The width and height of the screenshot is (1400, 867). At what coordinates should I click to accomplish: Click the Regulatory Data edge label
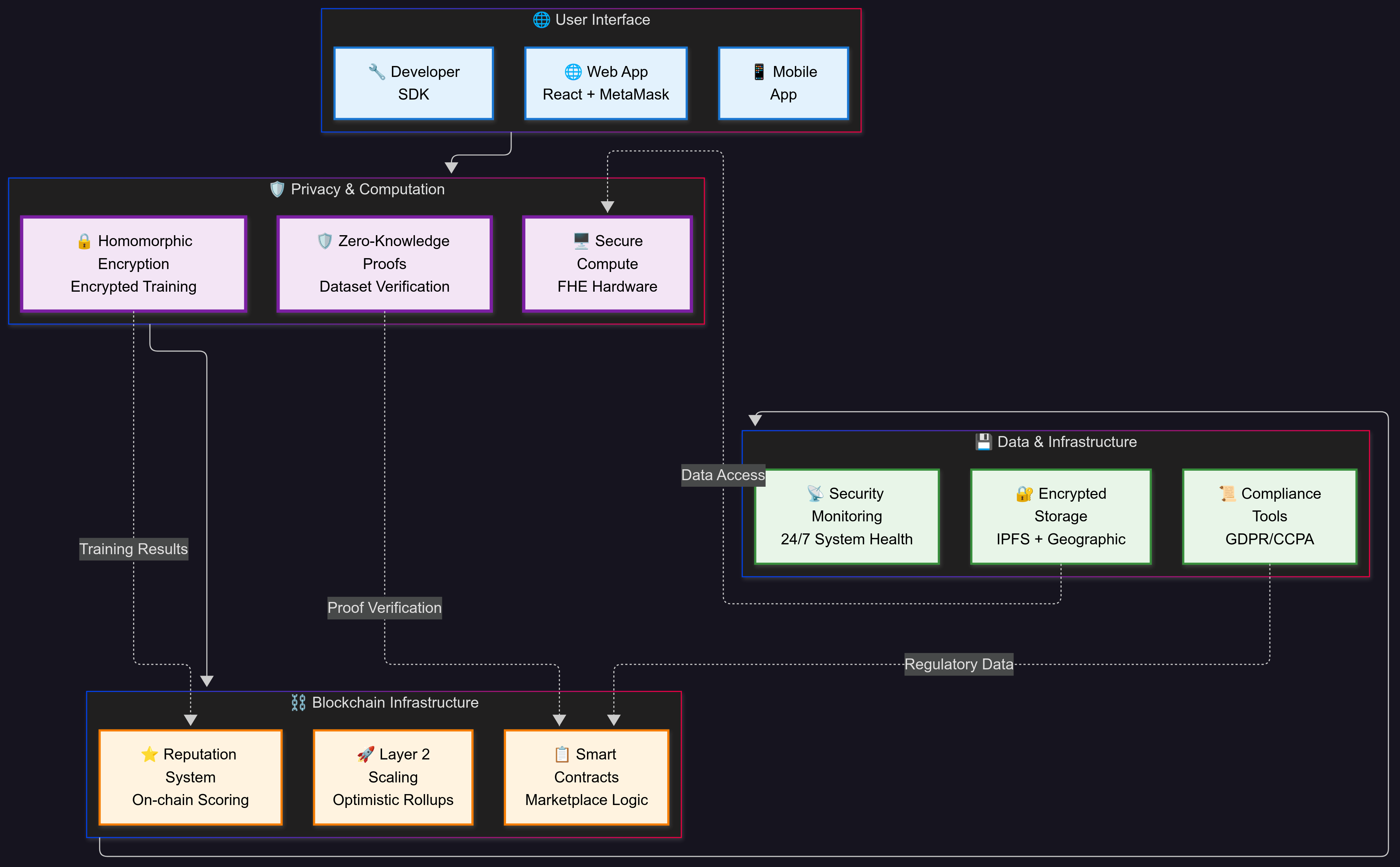point(958,664)
